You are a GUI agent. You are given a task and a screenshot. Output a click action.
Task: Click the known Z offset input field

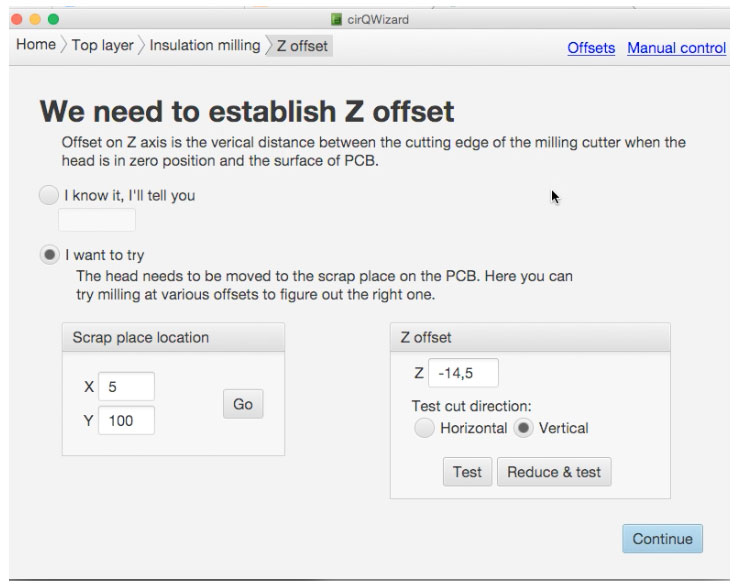97,220
